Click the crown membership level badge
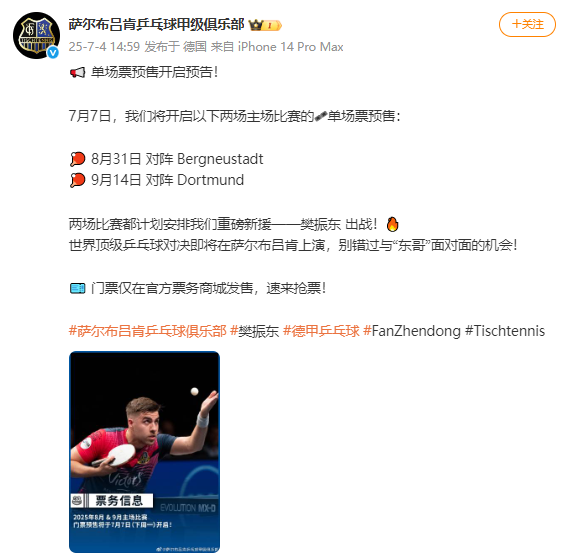Image resolution: width=572 pixels, height=556 pixels. tap(265, 25)
